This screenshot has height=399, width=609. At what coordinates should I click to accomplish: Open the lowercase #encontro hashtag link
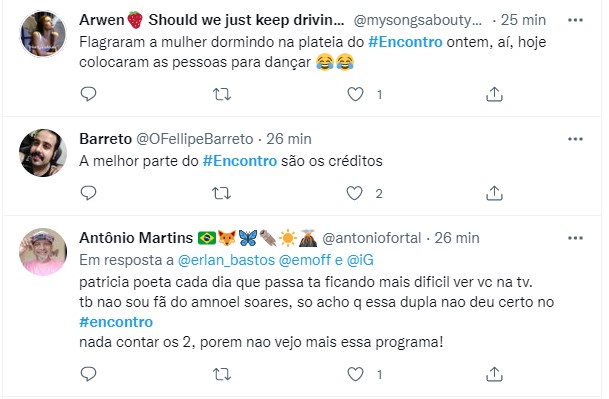[116, 322]
